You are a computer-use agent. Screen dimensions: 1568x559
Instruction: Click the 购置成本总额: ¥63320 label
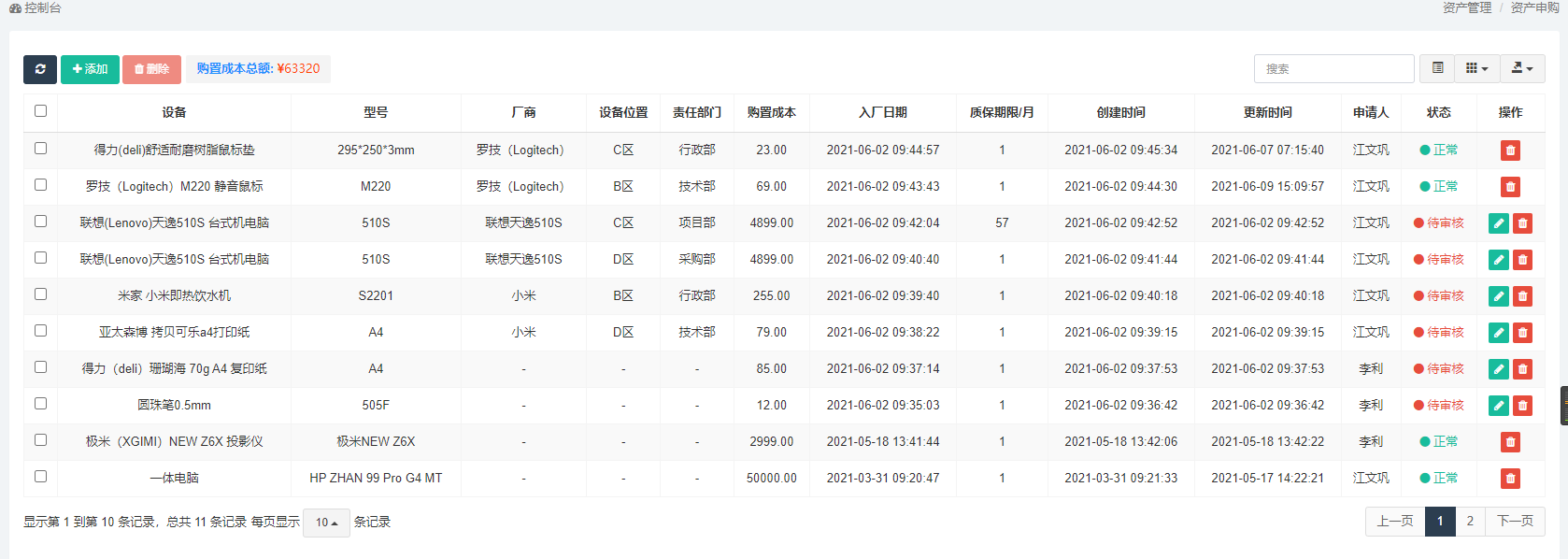tap(258, 69)
